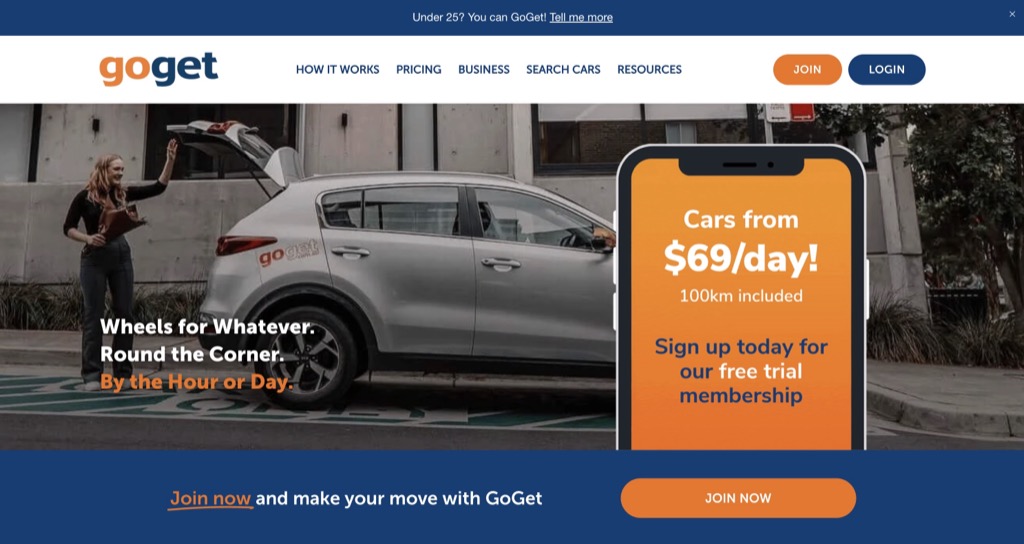Open the How It Works menu
The image size is (1024, 544).
[338, 69]
